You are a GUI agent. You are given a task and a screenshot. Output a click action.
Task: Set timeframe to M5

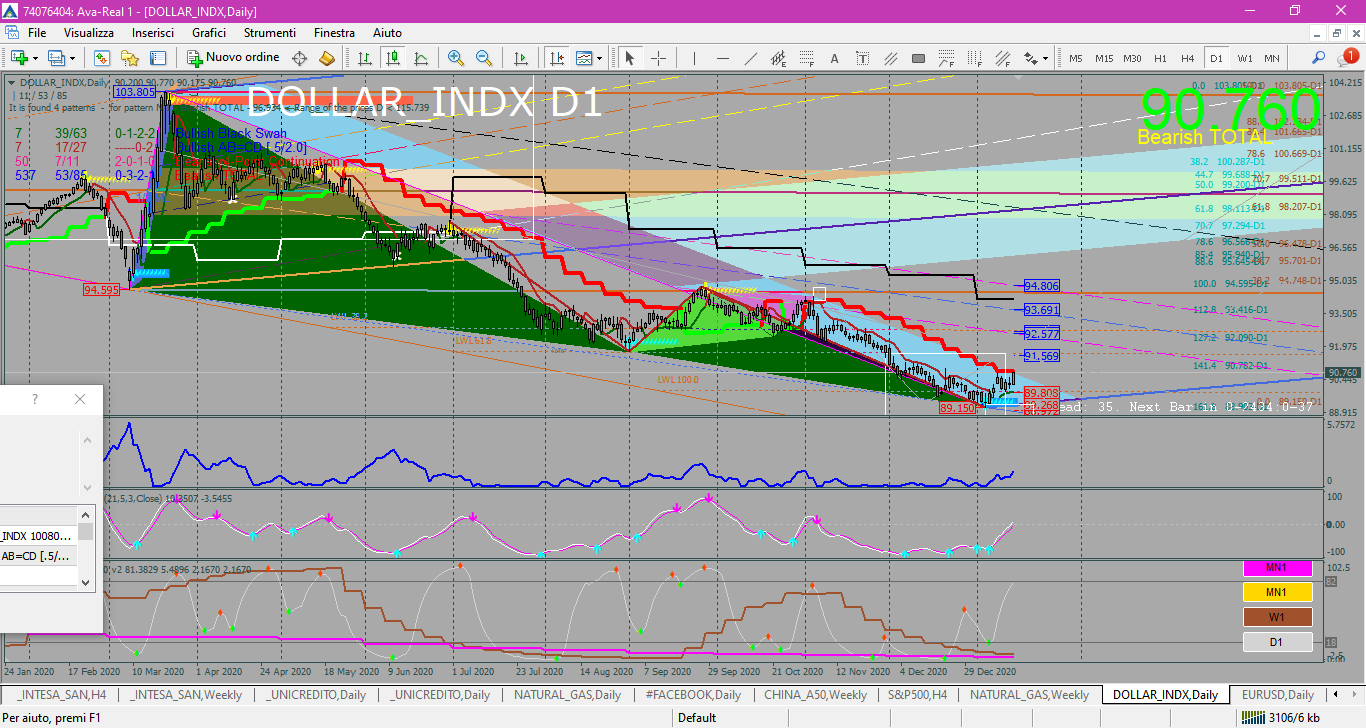pos(1076,58)
